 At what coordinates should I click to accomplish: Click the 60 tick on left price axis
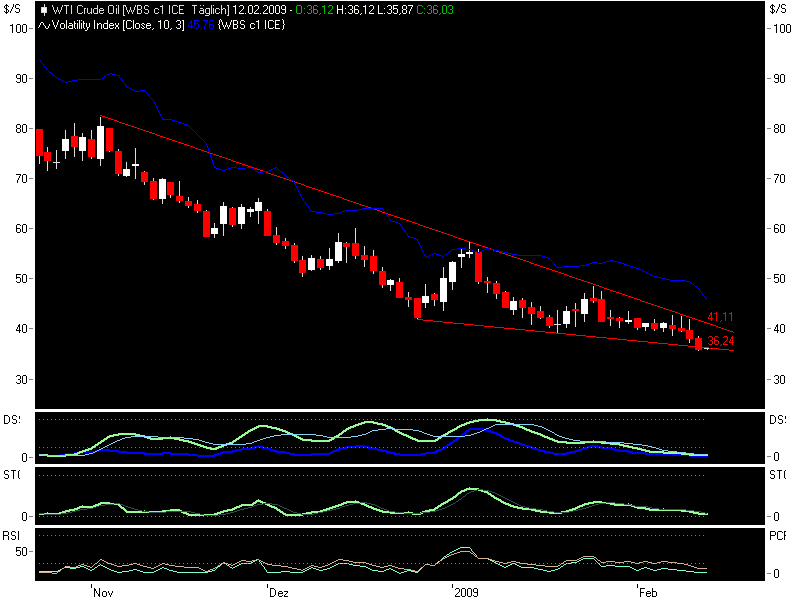pyautogui.click(x=21, y=229)
